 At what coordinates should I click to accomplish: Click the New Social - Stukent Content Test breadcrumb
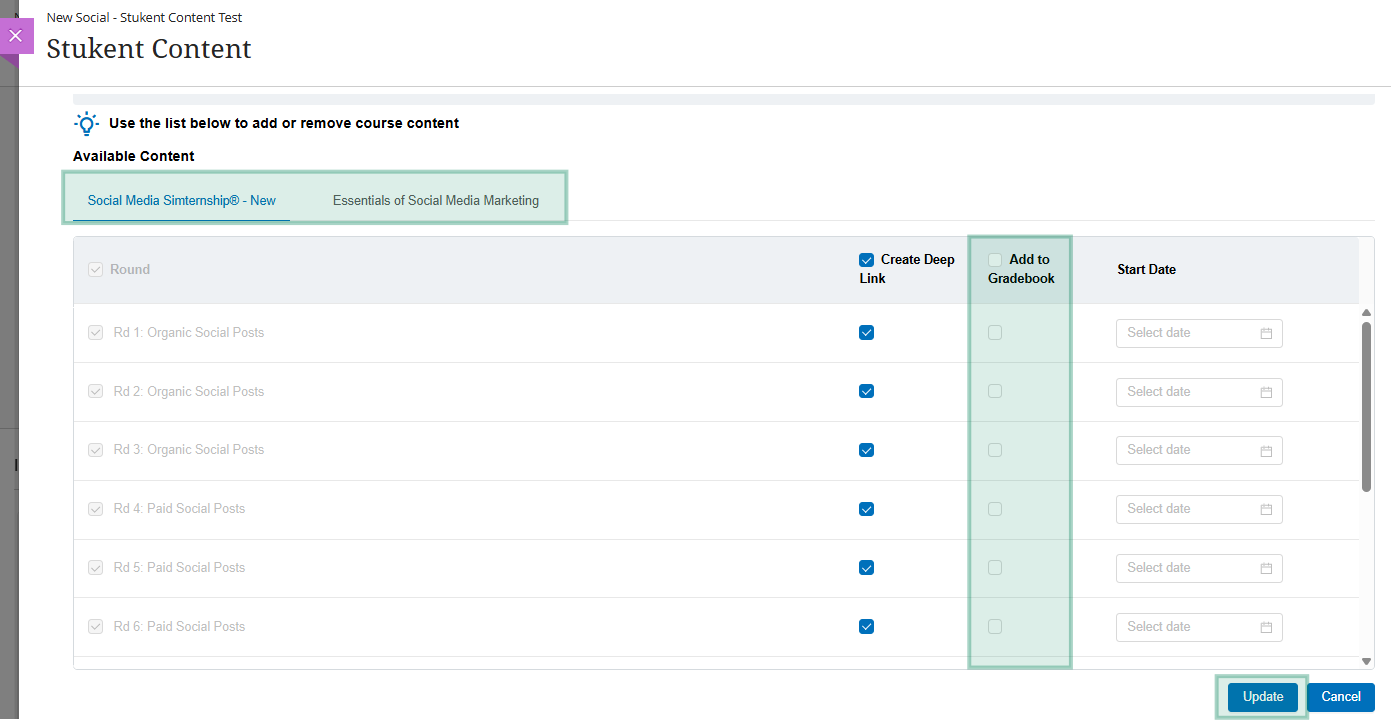(144, 17)
